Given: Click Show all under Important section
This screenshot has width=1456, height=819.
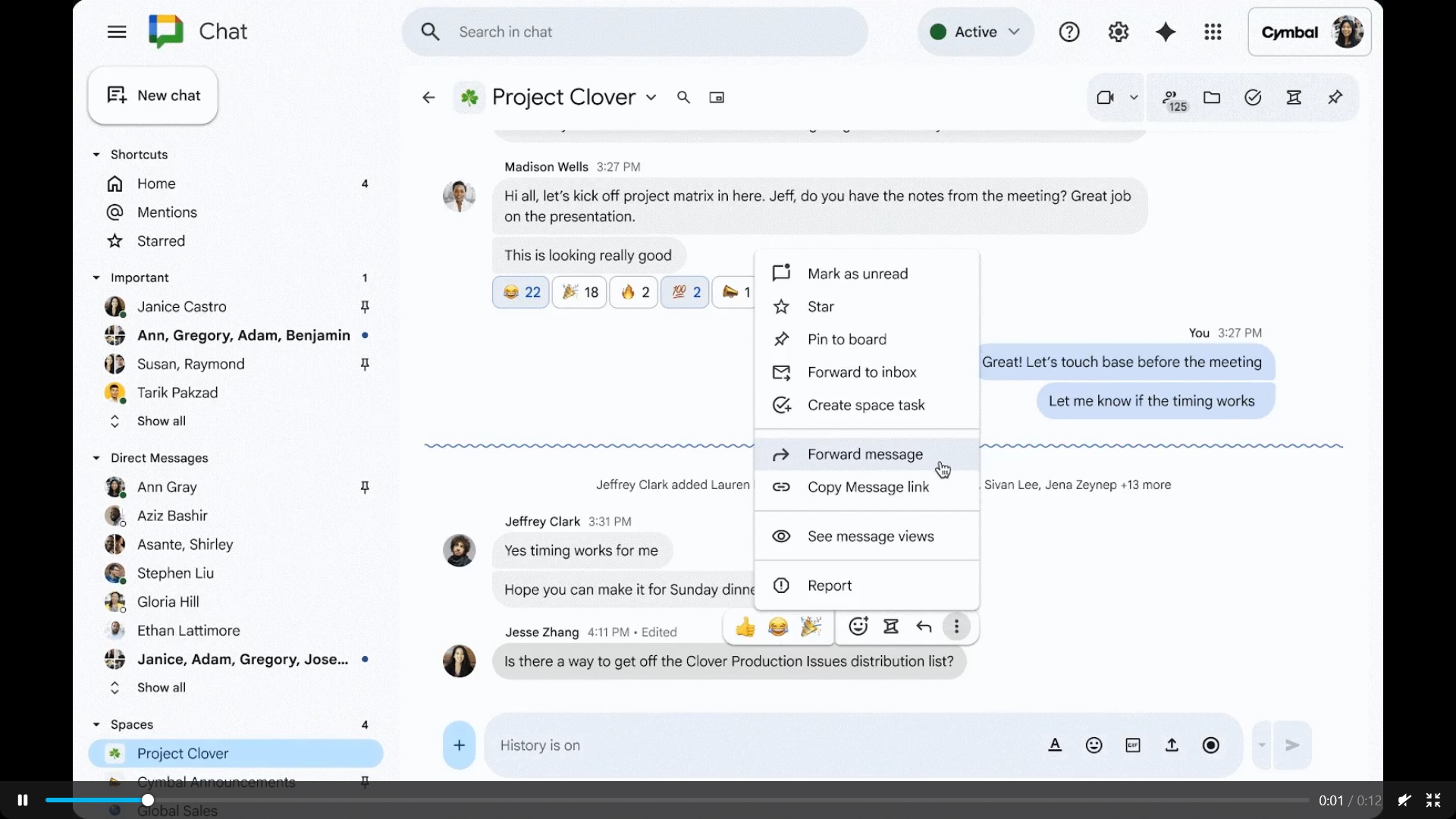Looking at the screenshot, I should (161, 421).
